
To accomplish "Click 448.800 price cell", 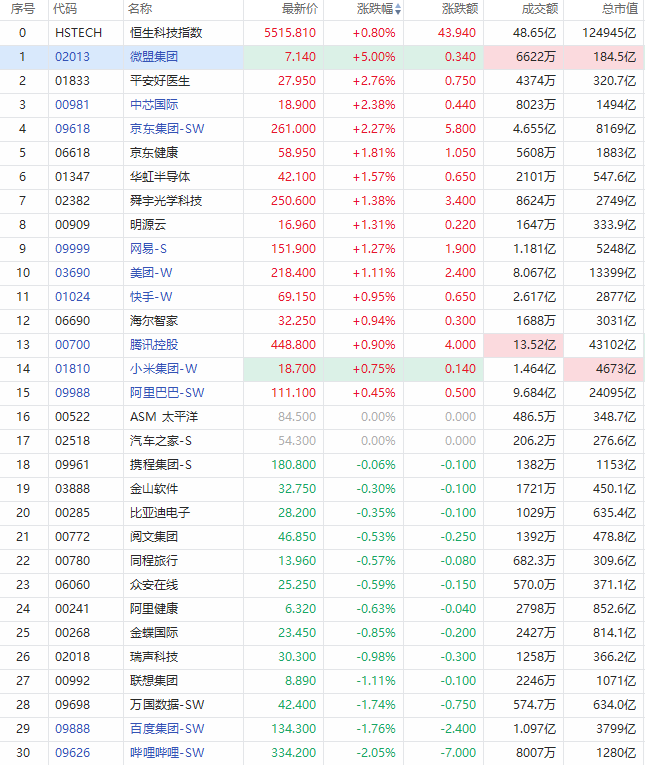I will (293, 344).
